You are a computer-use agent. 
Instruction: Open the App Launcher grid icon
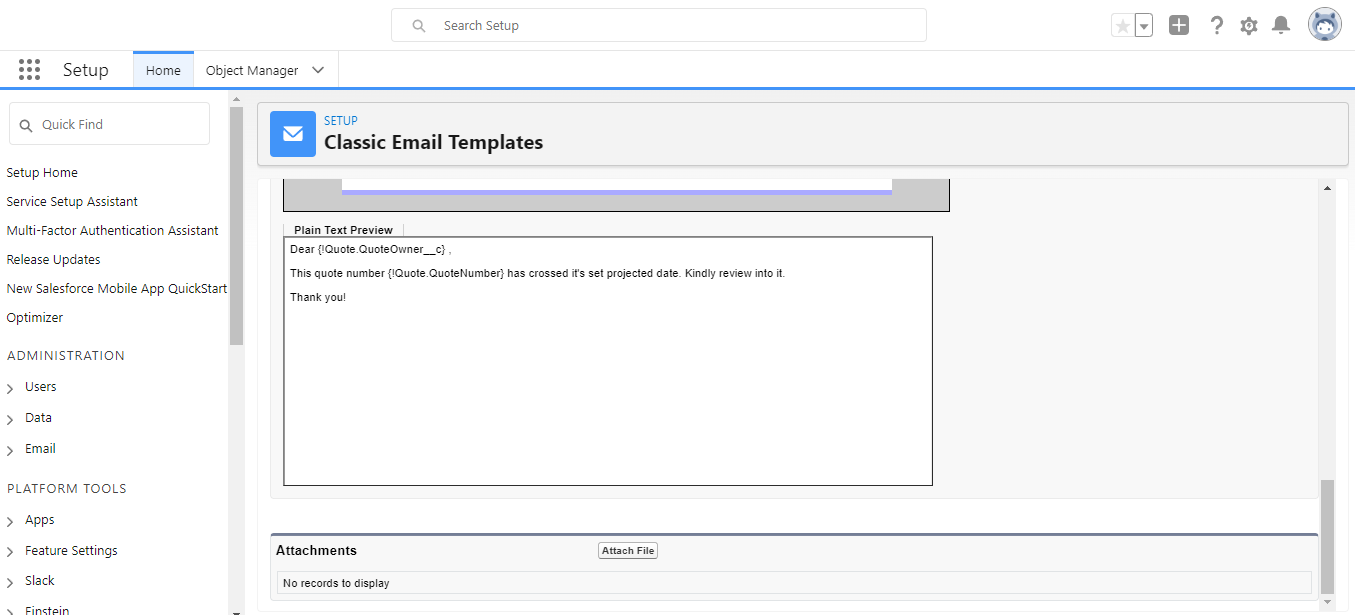(x=29, y=70)
